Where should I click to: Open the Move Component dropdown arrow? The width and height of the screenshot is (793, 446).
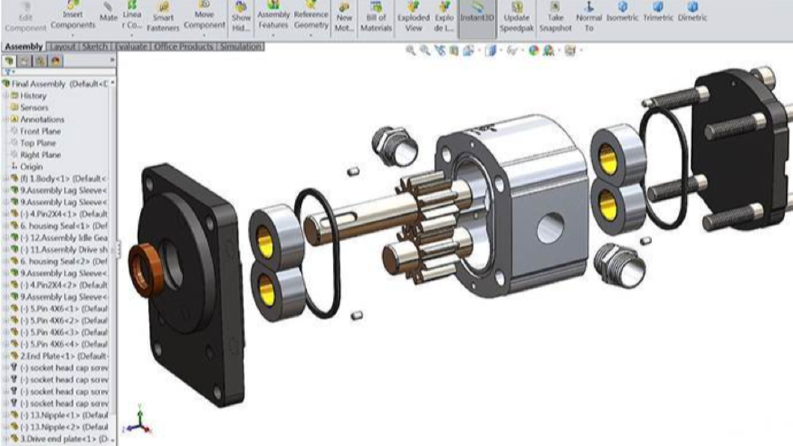point(204,35)
